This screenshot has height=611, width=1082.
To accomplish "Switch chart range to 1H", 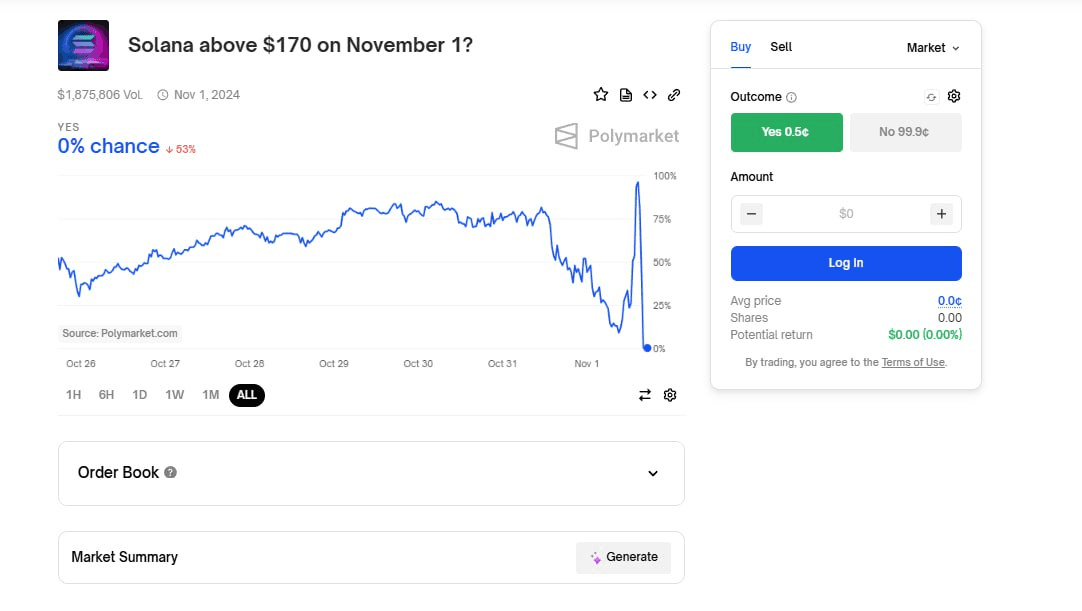I will (x=73, y=395).
